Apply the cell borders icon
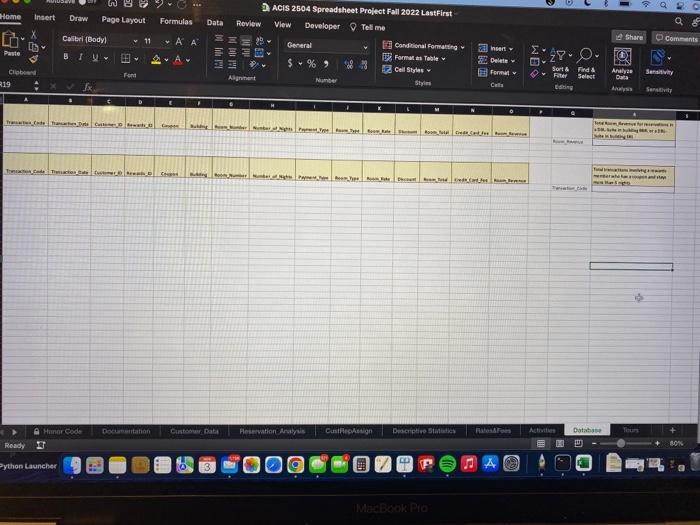700x525 pixels. (x=126, y=58)
